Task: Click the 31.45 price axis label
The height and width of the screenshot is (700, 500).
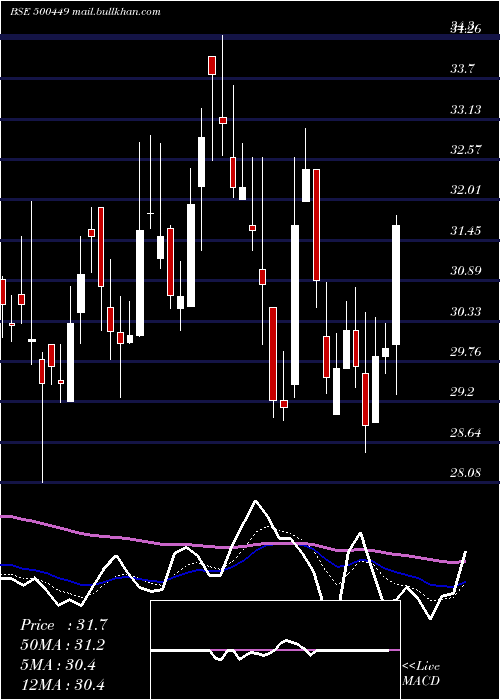Action: [x=466, y=230]
